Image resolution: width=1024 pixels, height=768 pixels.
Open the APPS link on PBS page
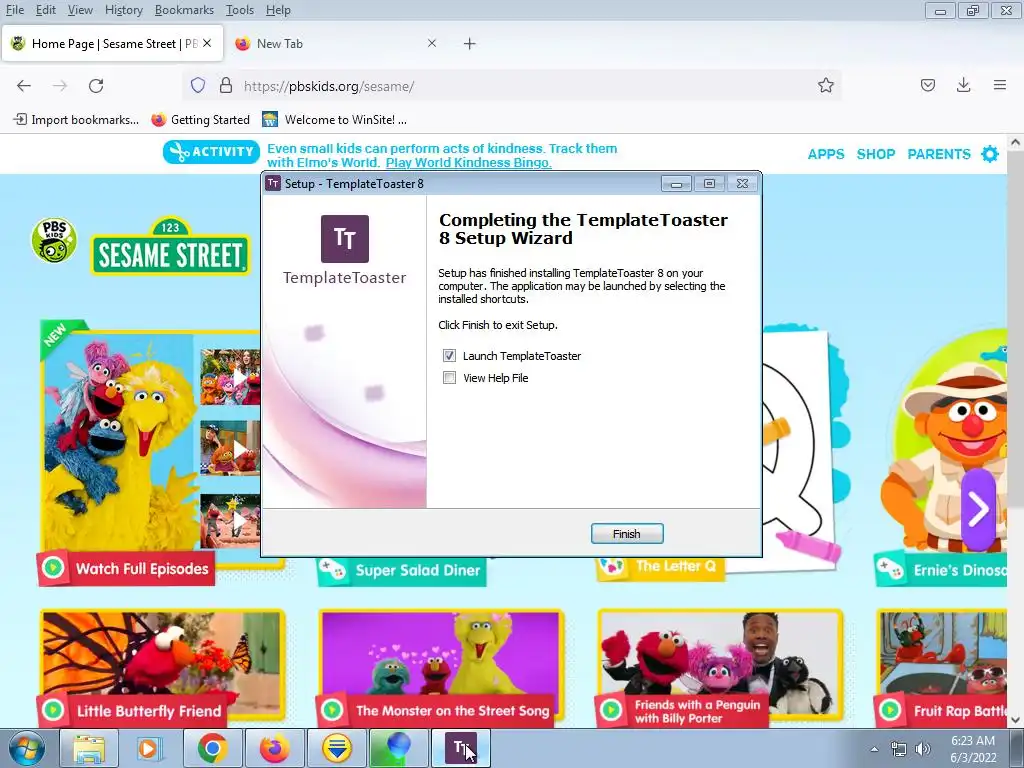tap(826, 154)
